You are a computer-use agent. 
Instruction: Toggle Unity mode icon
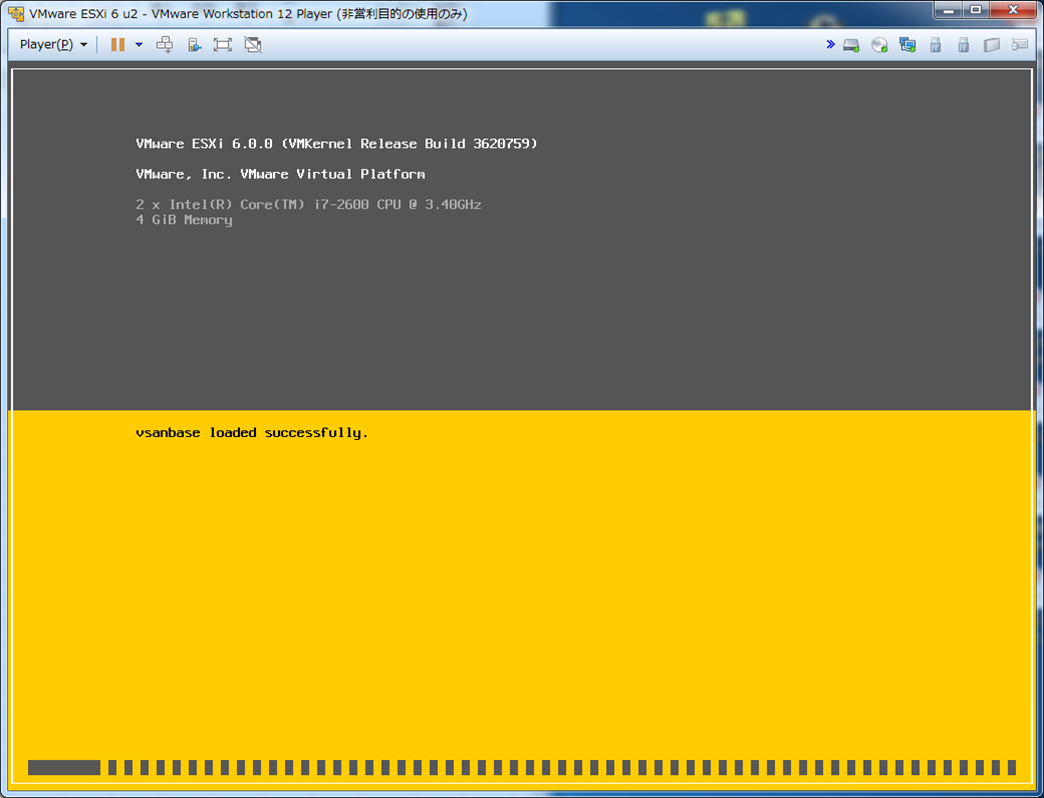pyautogui.click(x=252, y=45)
